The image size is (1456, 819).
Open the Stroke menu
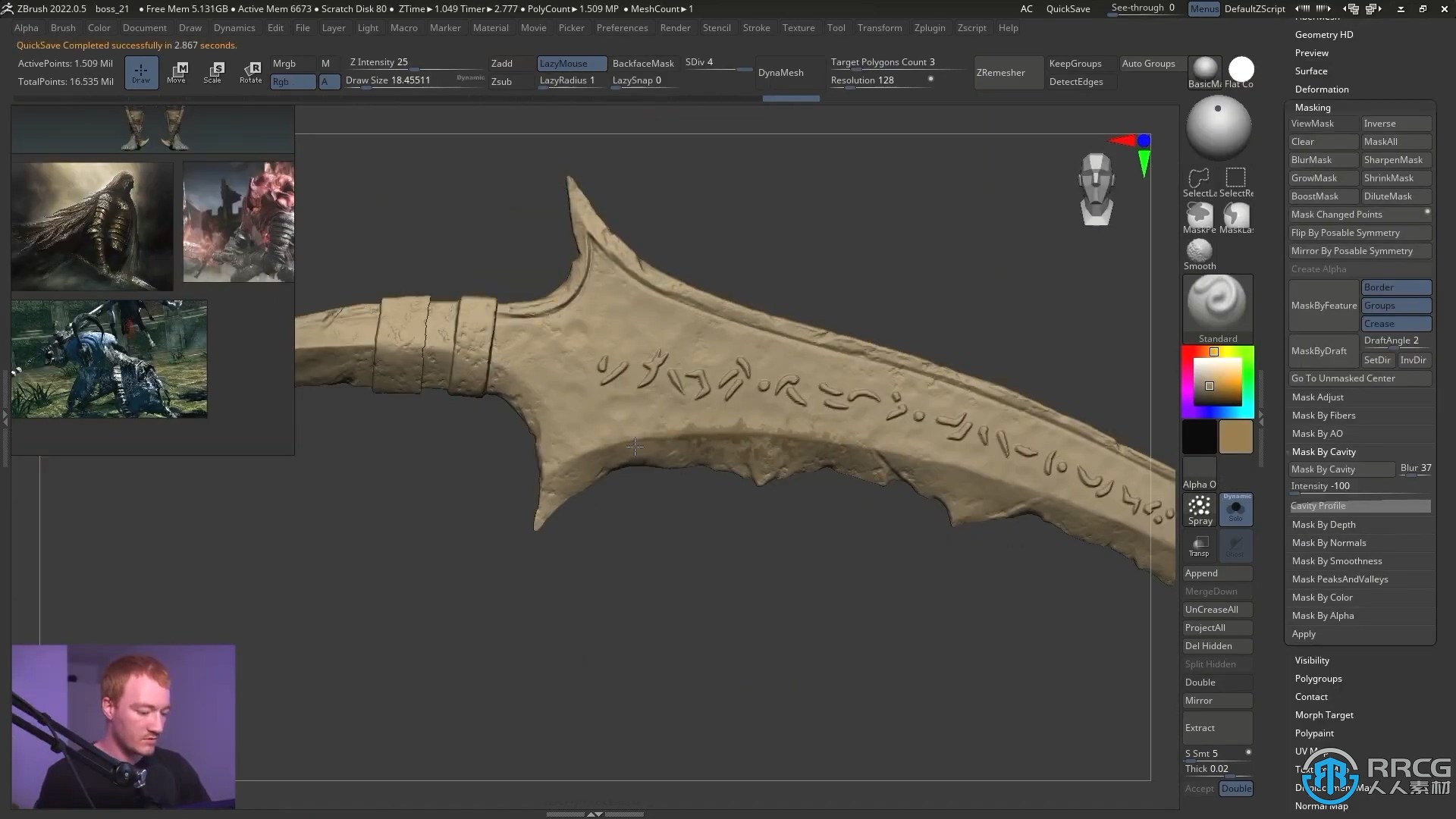[756, 27]
